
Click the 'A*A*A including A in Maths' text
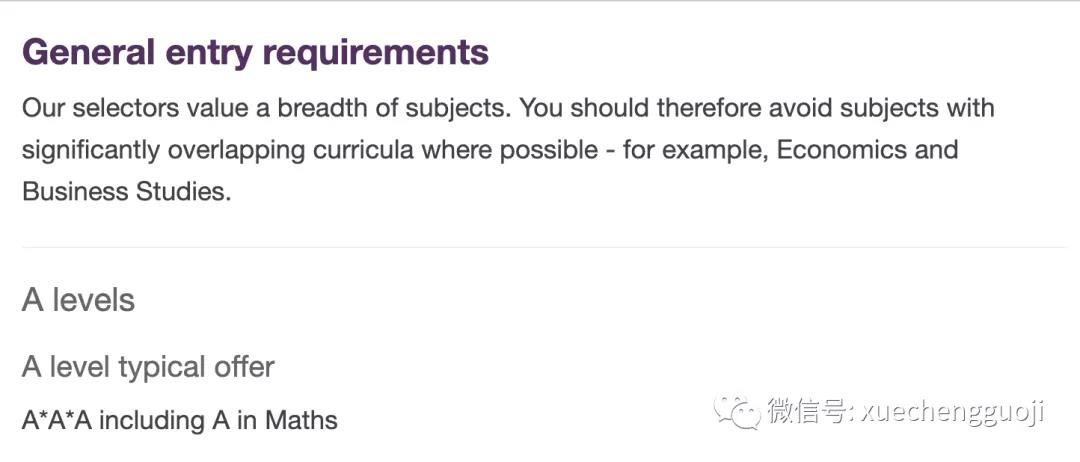click(x=180, y=420)
